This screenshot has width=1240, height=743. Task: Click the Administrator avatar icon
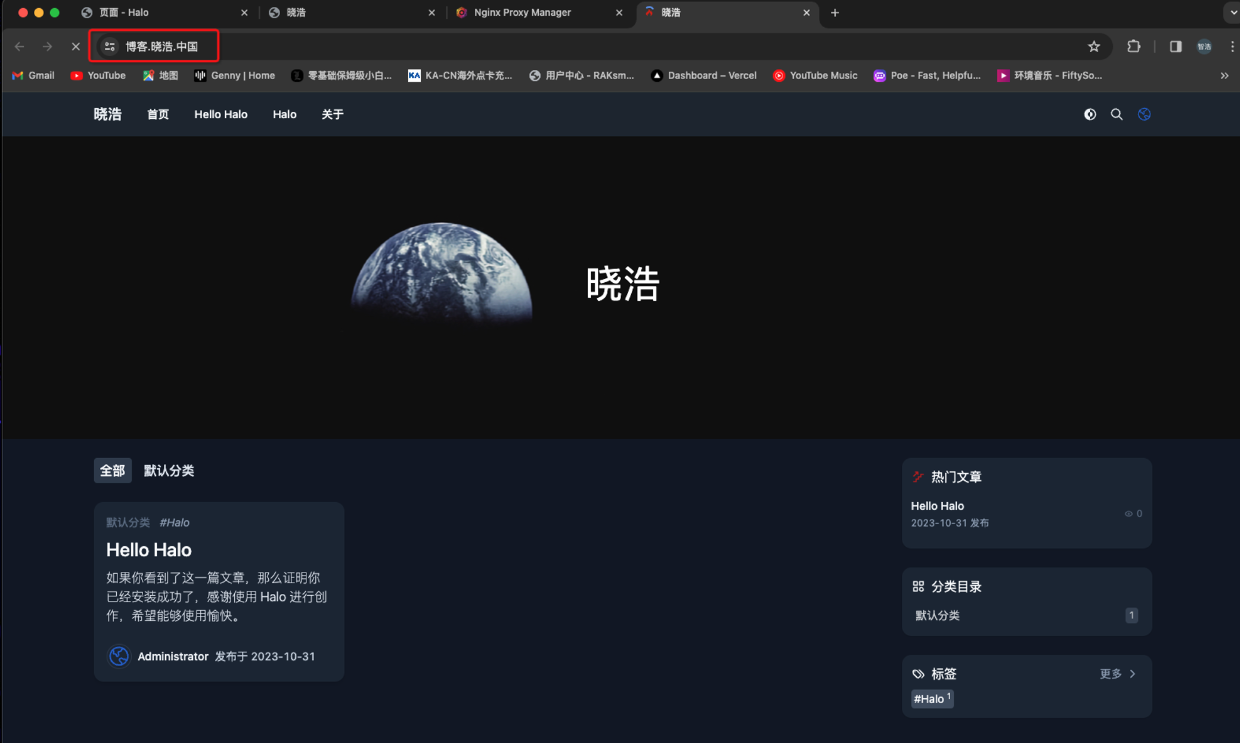coord(119,656)
